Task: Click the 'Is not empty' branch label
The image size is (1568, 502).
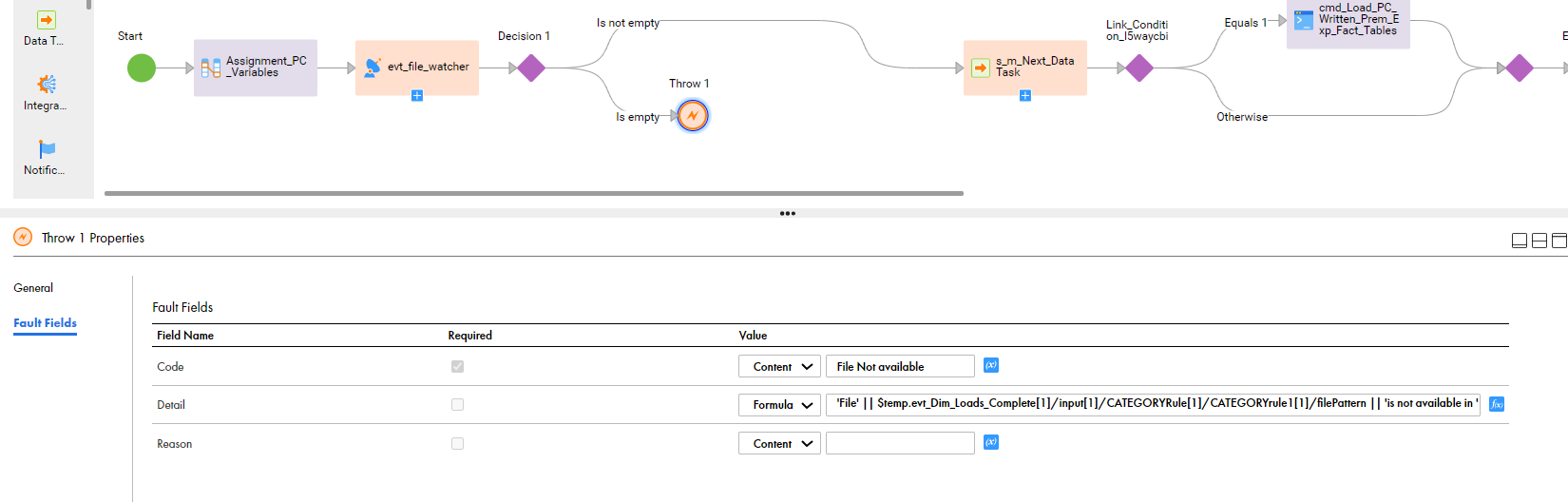Action: pyautogui.click(x=628, y=23)
